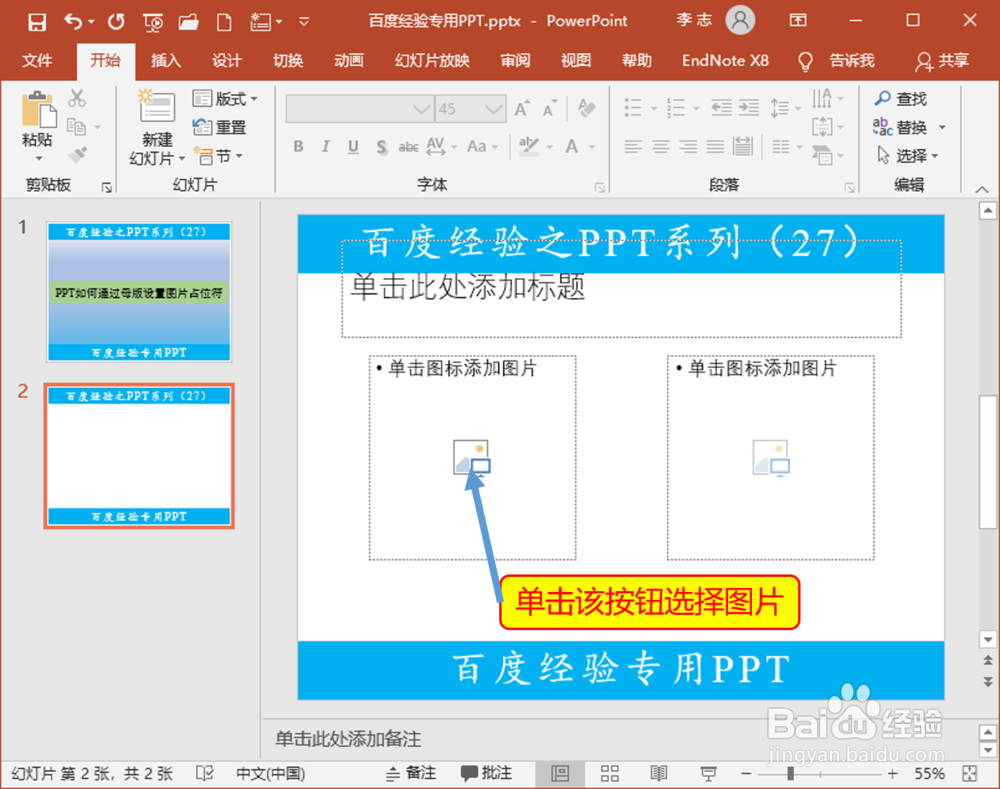Toggle the 备注 notes pane button
This screenshot has width=1000, height=789.
(411, 773)
